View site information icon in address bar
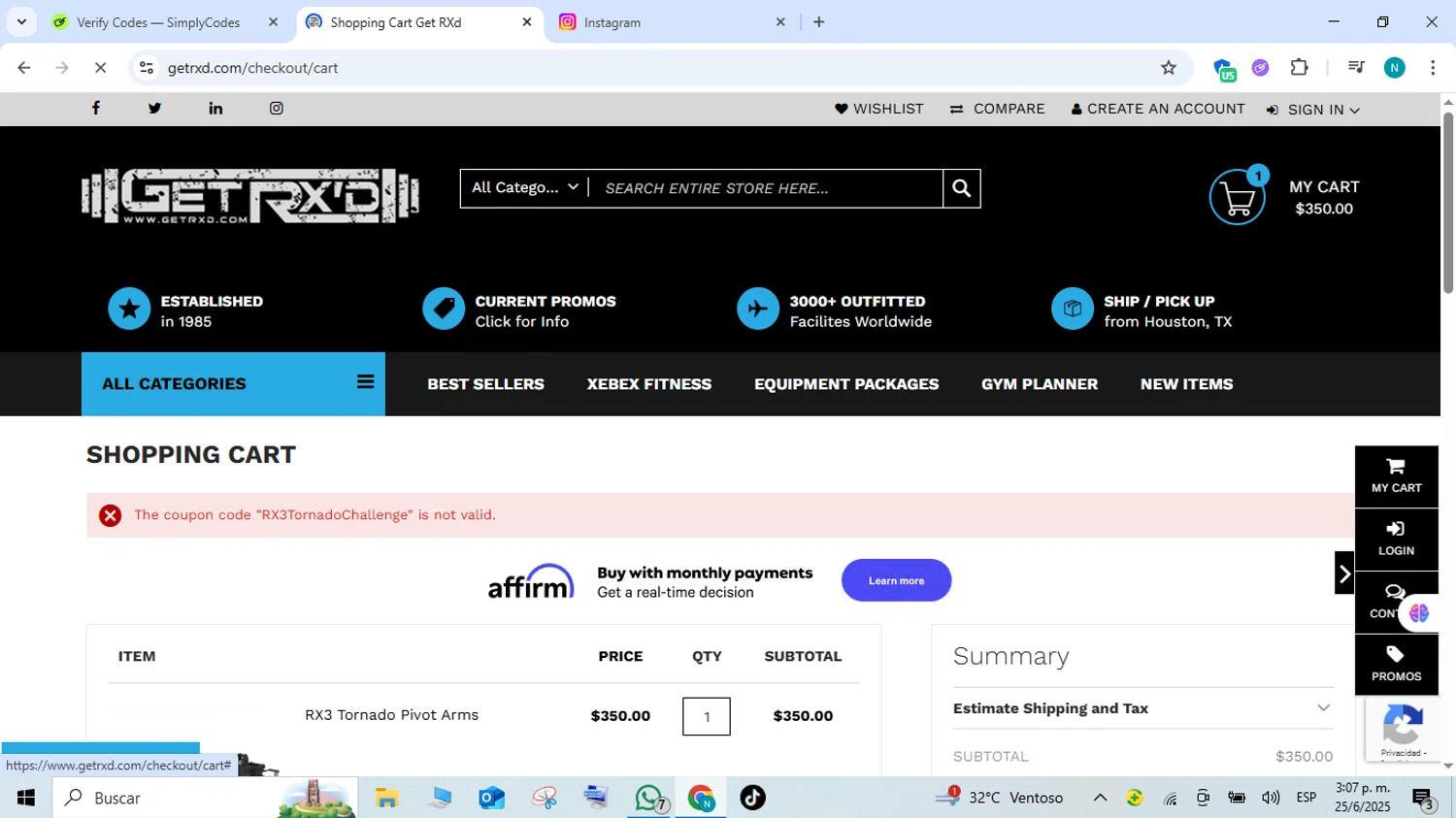1456x818 pixels. [147, 68]
